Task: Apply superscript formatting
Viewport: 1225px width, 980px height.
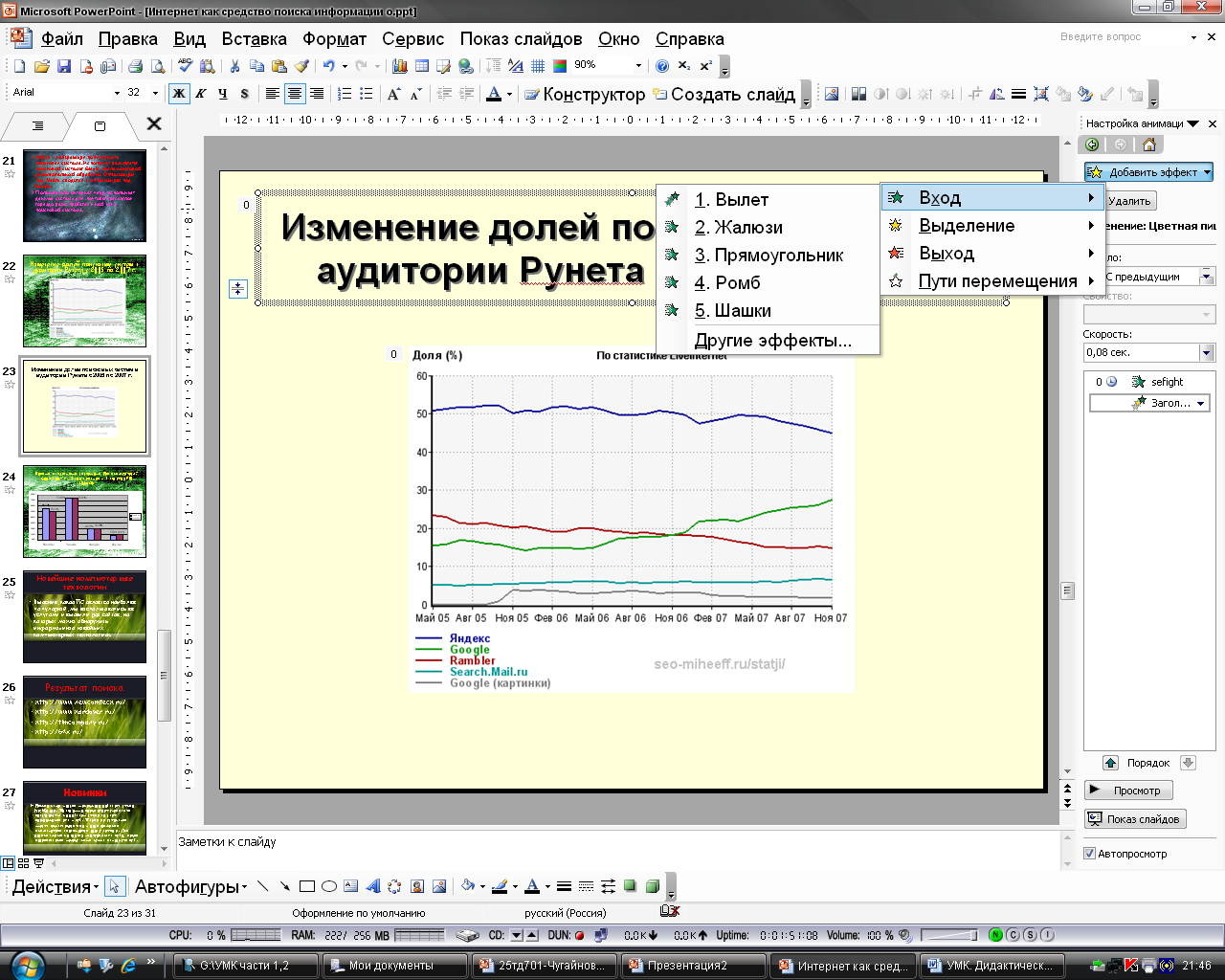Action: (x=706, y=66)
